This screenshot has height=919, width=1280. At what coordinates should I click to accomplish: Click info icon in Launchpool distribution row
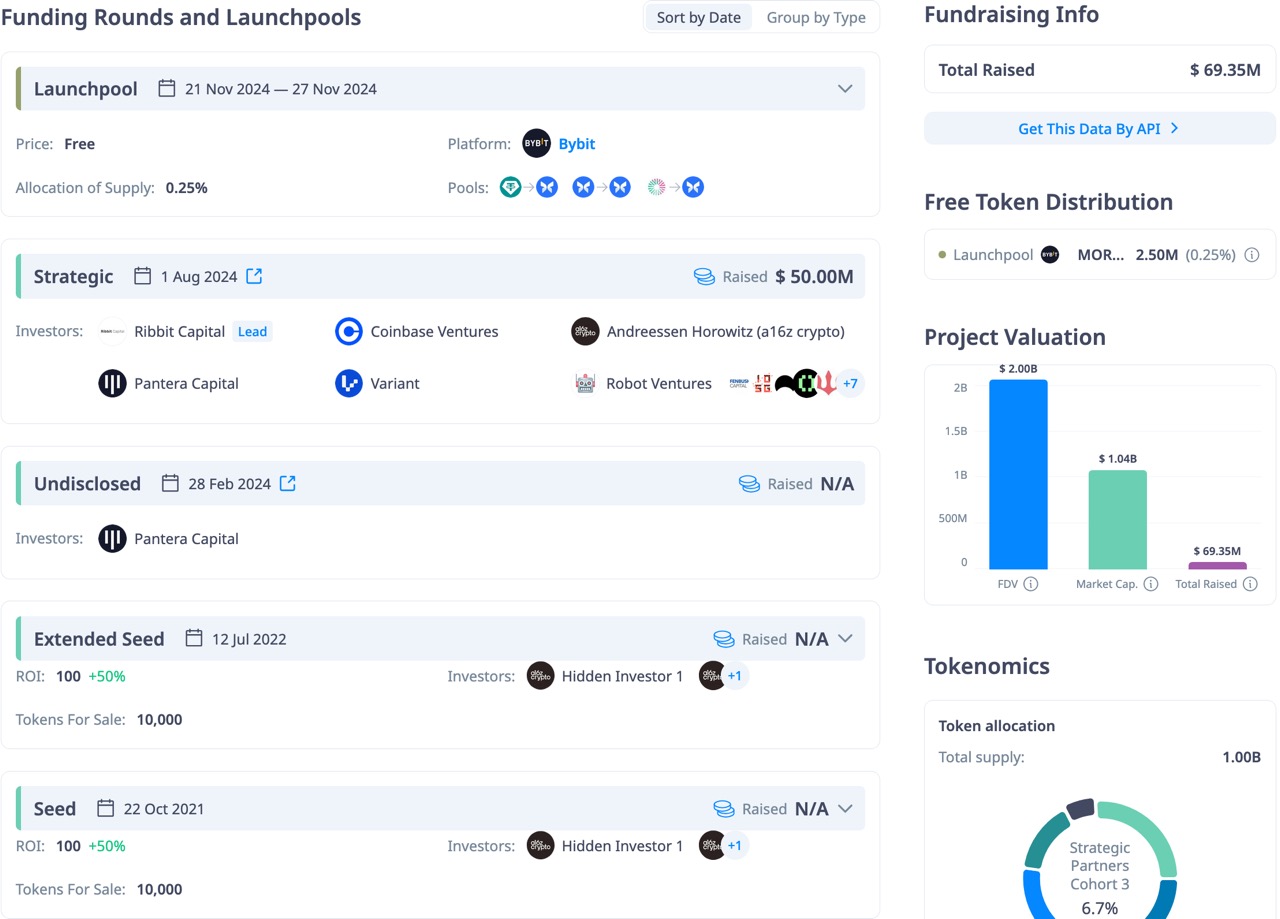pyautogui.click(x=1251, y=255)
